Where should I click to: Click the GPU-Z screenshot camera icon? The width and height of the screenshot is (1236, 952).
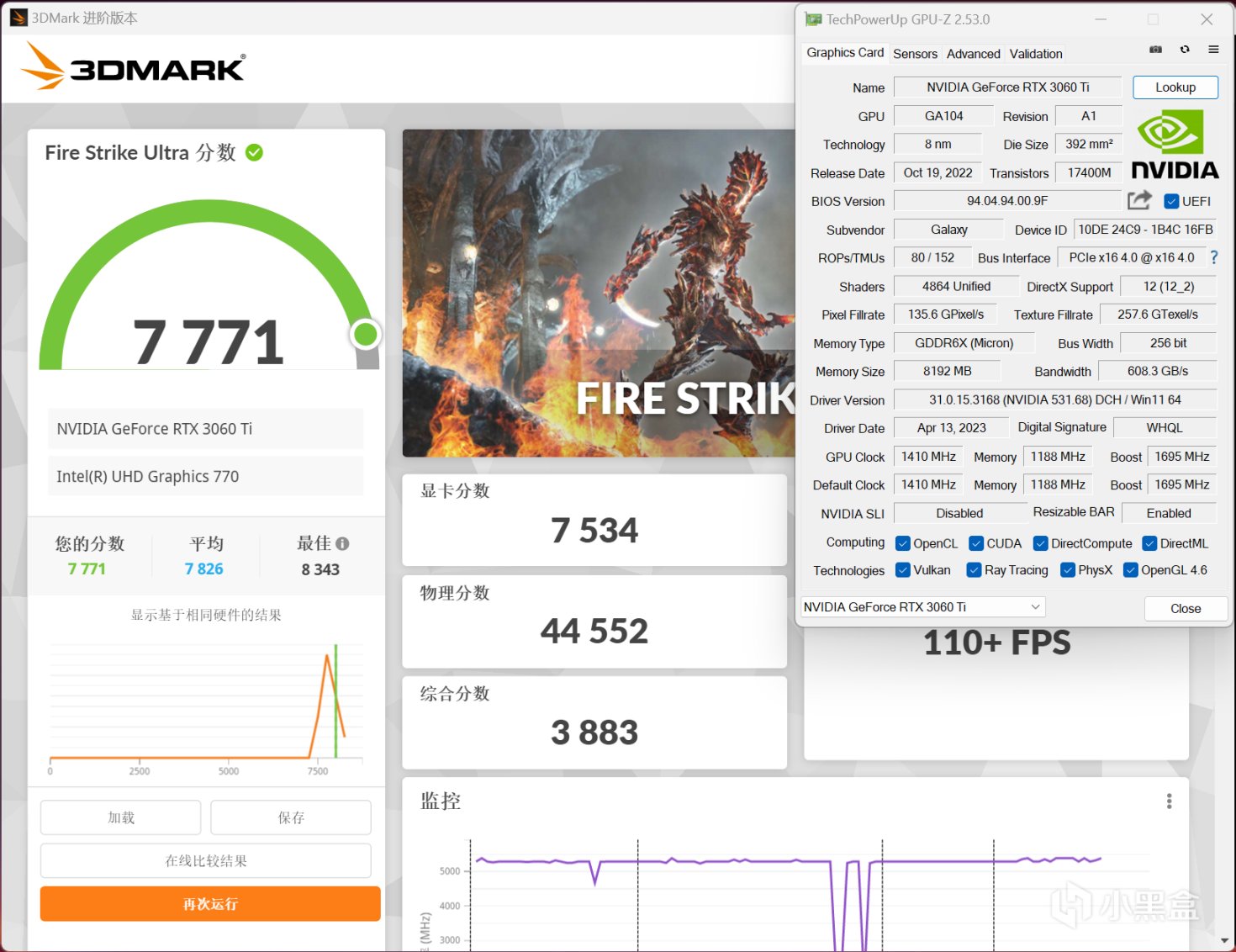(1156, 50)
